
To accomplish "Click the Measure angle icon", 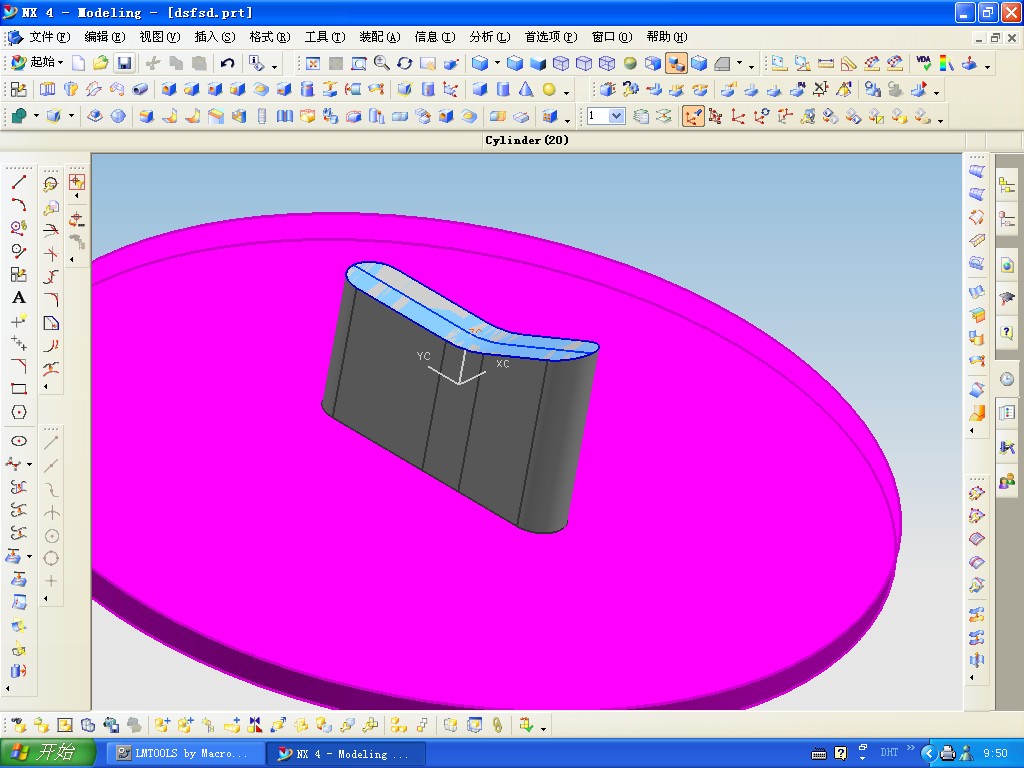I will [848, 63].
